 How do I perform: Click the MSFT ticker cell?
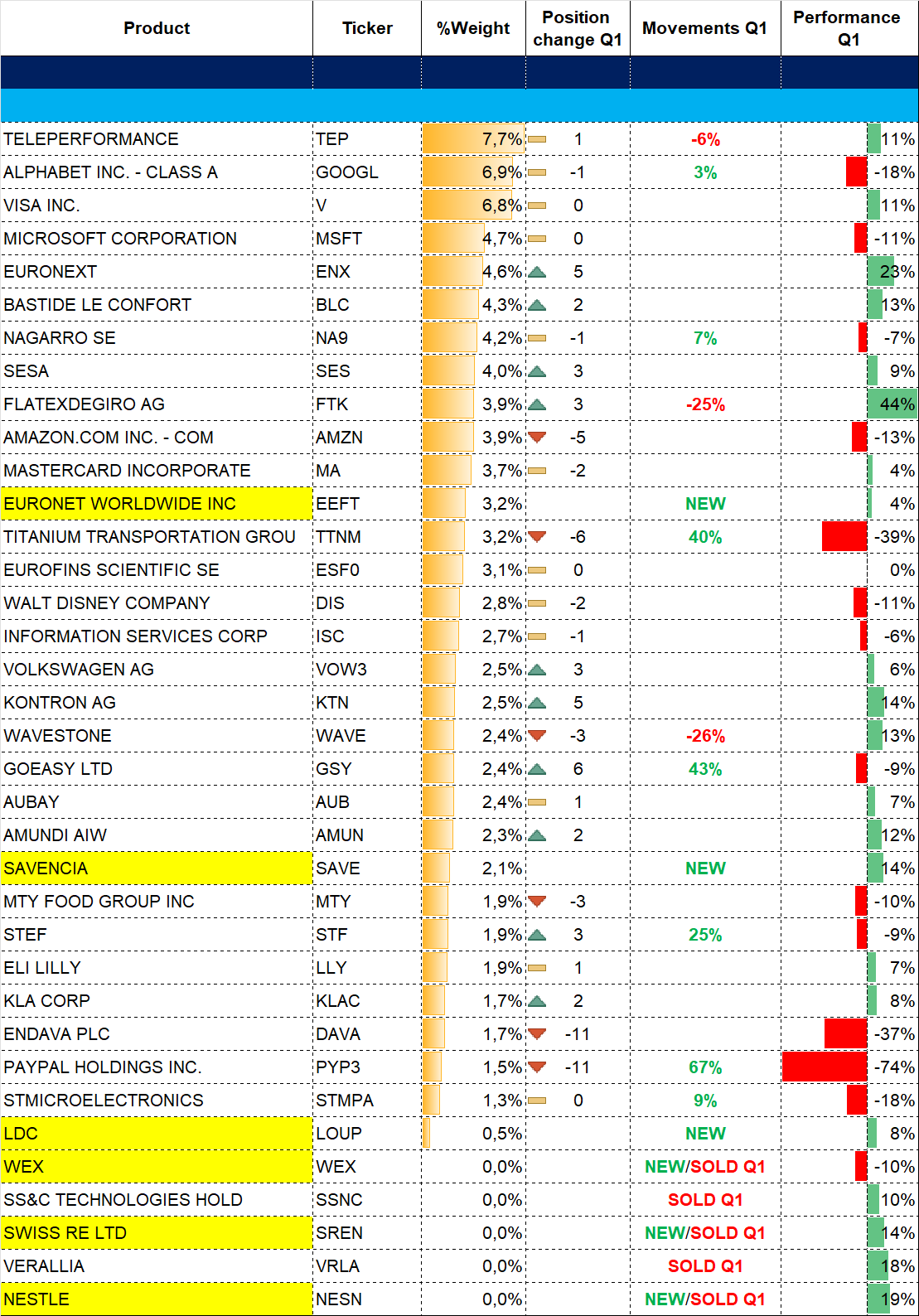(x=367, y=239)
